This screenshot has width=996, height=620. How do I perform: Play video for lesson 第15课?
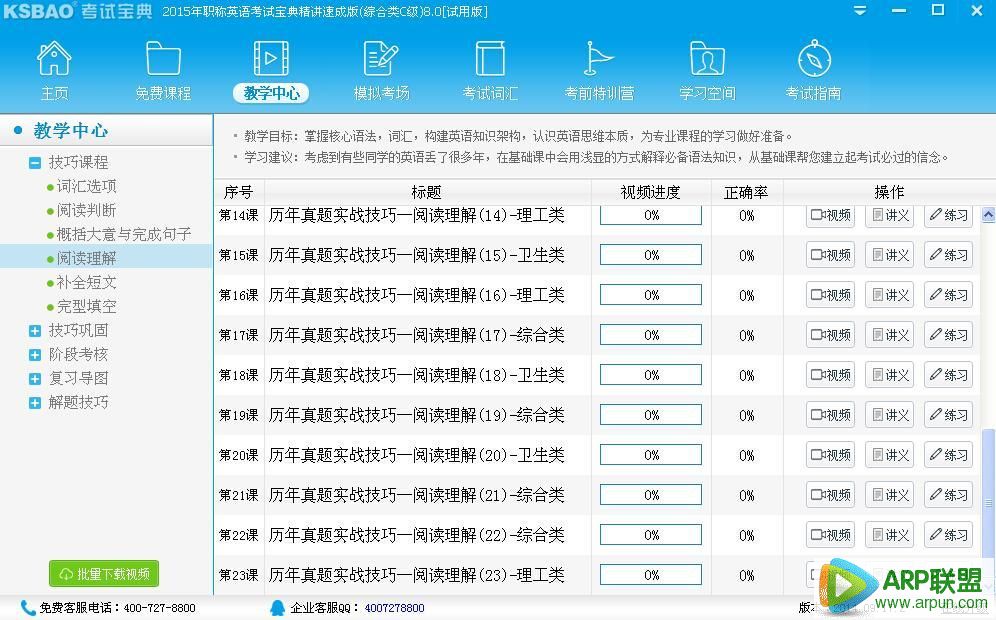(x=830, y=255)
